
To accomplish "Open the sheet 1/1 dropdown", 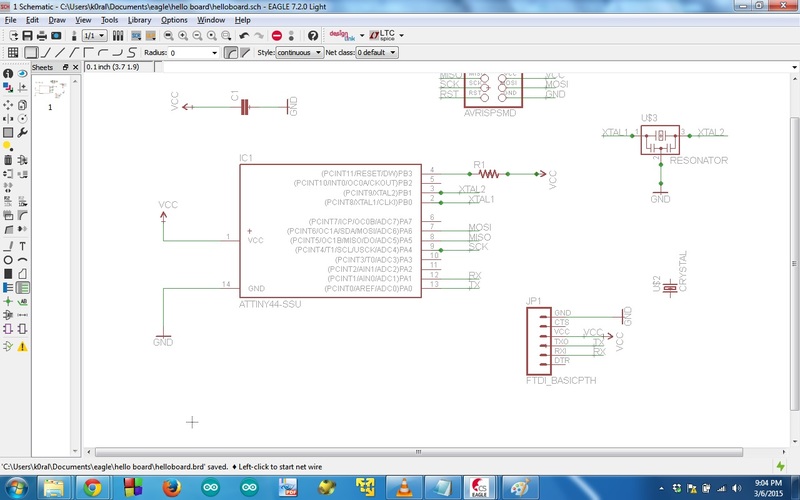I will coord(95,36).
